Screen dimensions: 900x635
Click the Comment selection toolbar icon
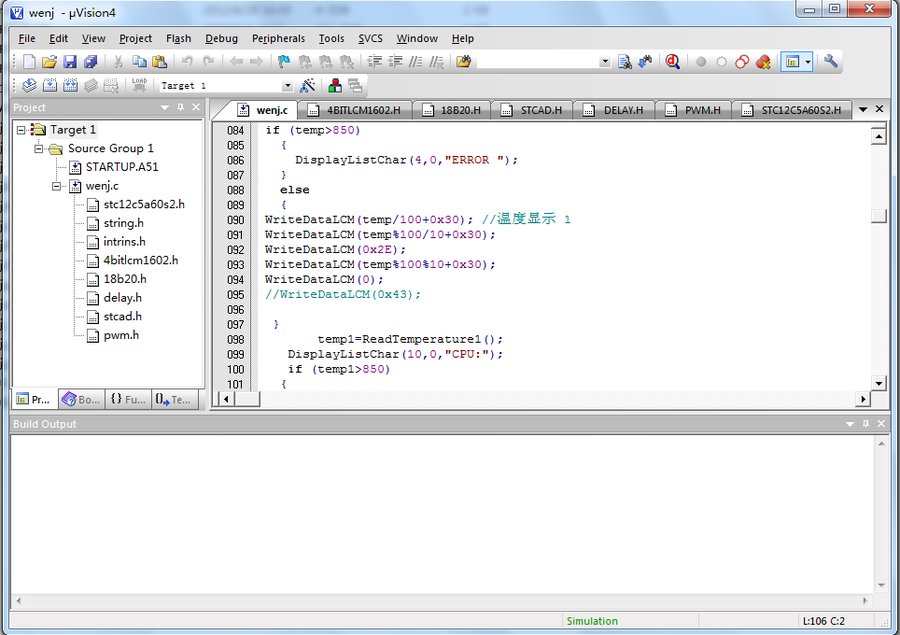[414, 61]
